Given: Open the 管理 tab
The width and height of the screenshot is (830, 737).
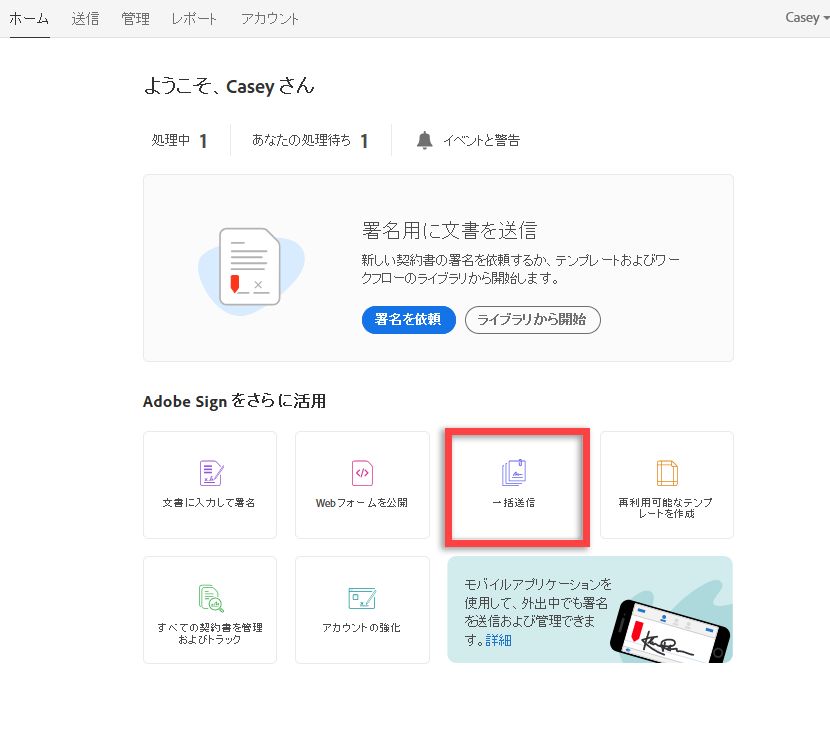Looking at the screenshot, I should click(136, 19).
